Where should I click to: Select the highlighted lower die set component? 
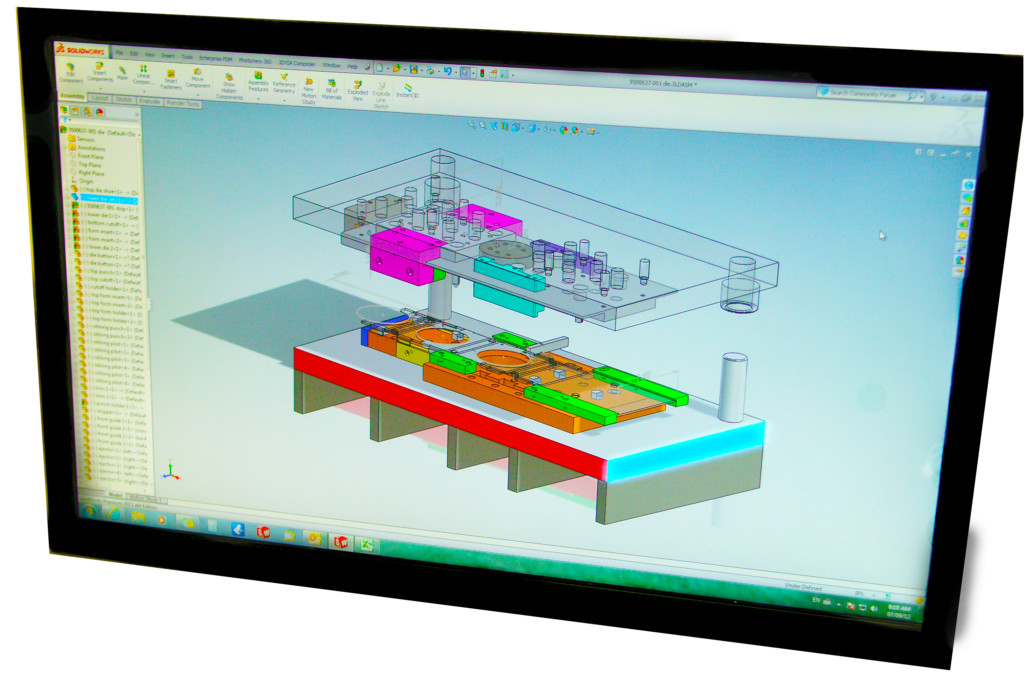click(105, 198)
